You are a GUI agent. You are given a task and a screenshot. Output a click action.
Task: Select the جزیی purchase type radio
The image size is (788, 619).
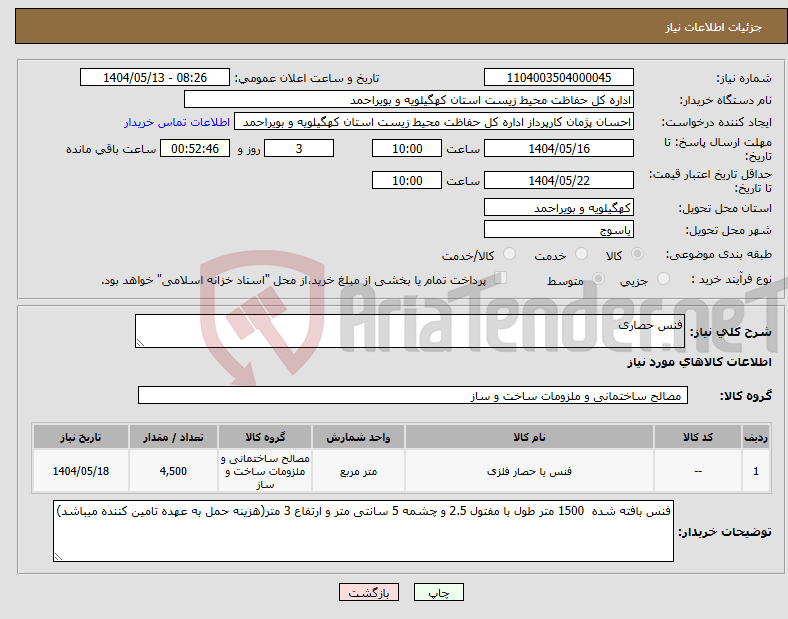(x=663, y=278)
